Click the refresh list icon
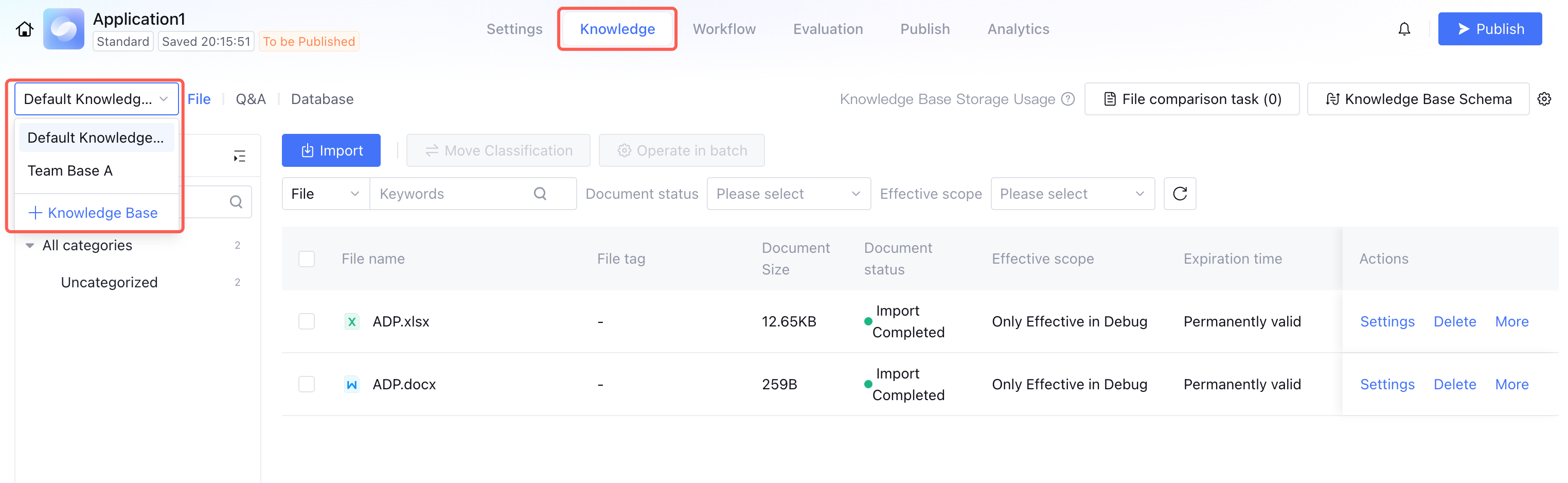Image resolution: width=1568 pixels, height=483 pixels. coord(1179,194)
